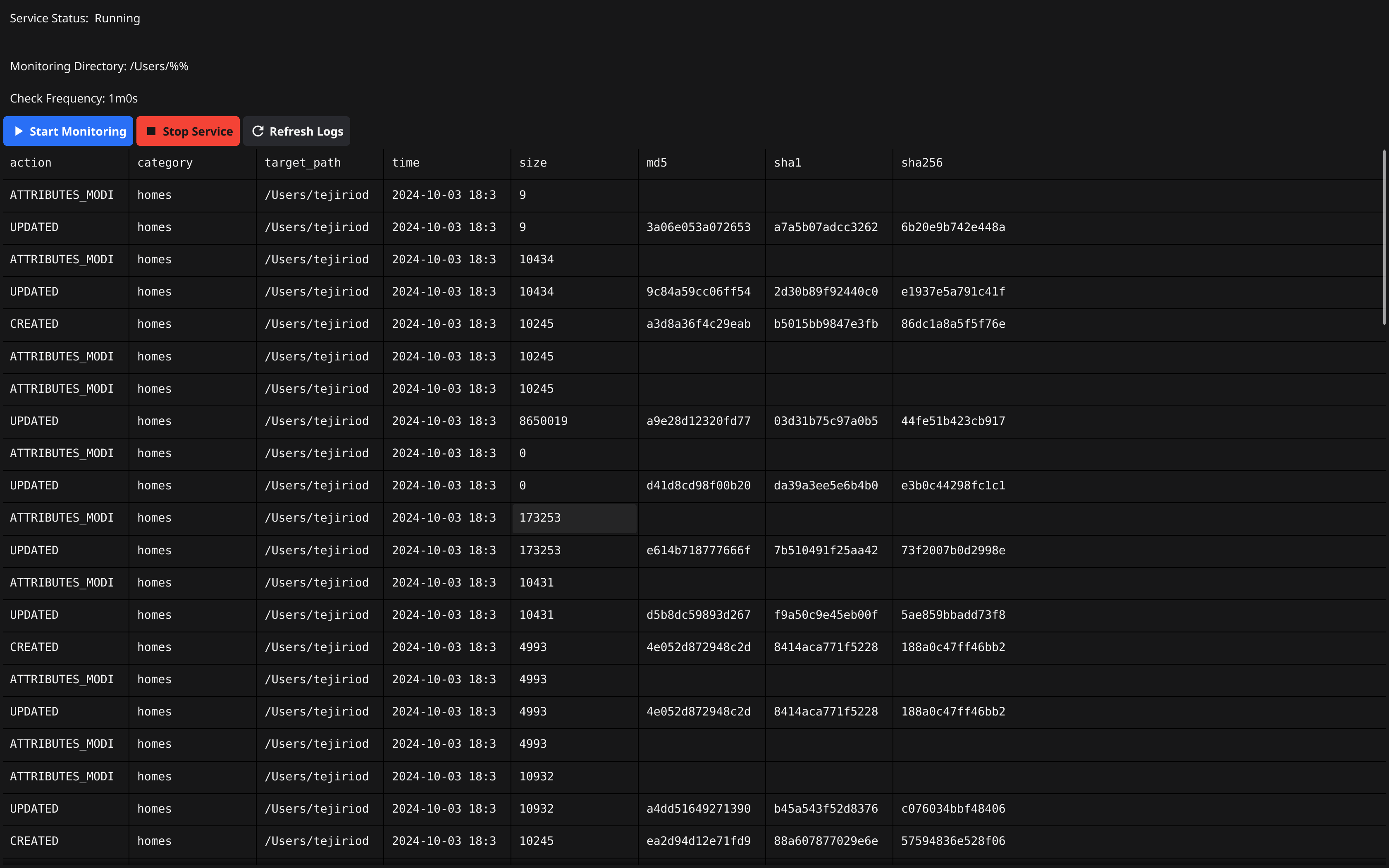1389x868 pixels.
Task: Click the Start Monitoring button
Action: coord(69,131)
